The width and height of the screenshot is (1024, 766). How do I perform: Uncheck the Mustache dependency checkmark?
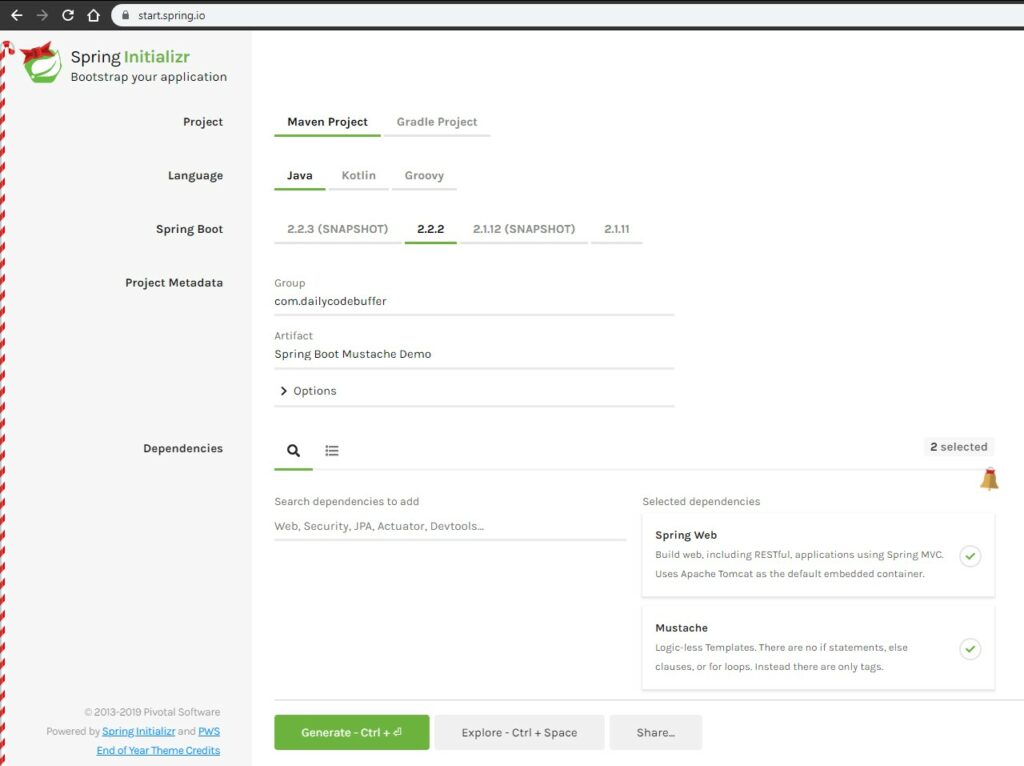(969, 649)
